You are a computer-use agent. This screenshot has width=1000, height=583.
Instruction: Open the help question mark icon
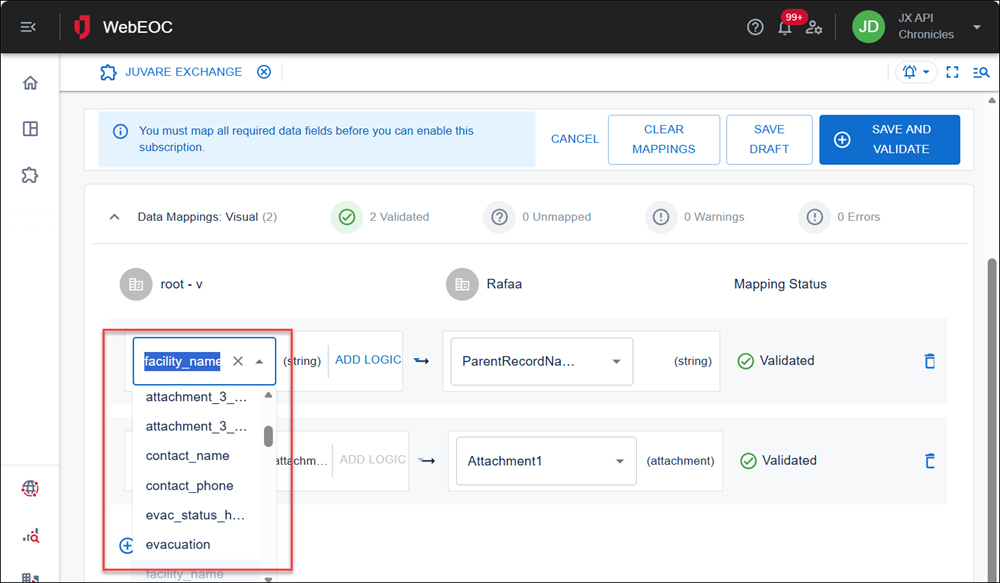755,27
